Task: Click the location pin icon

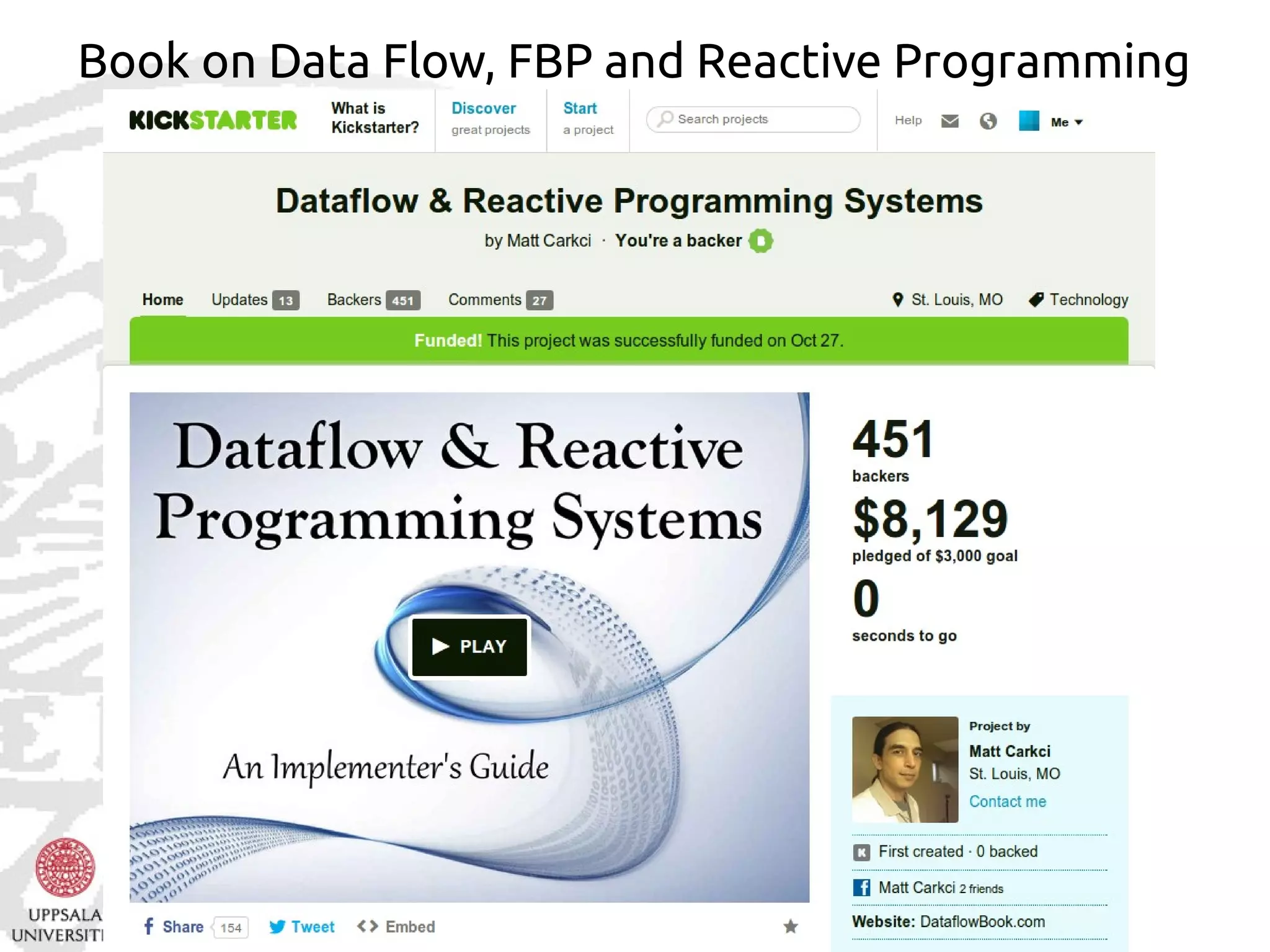Action: point(897,300)
